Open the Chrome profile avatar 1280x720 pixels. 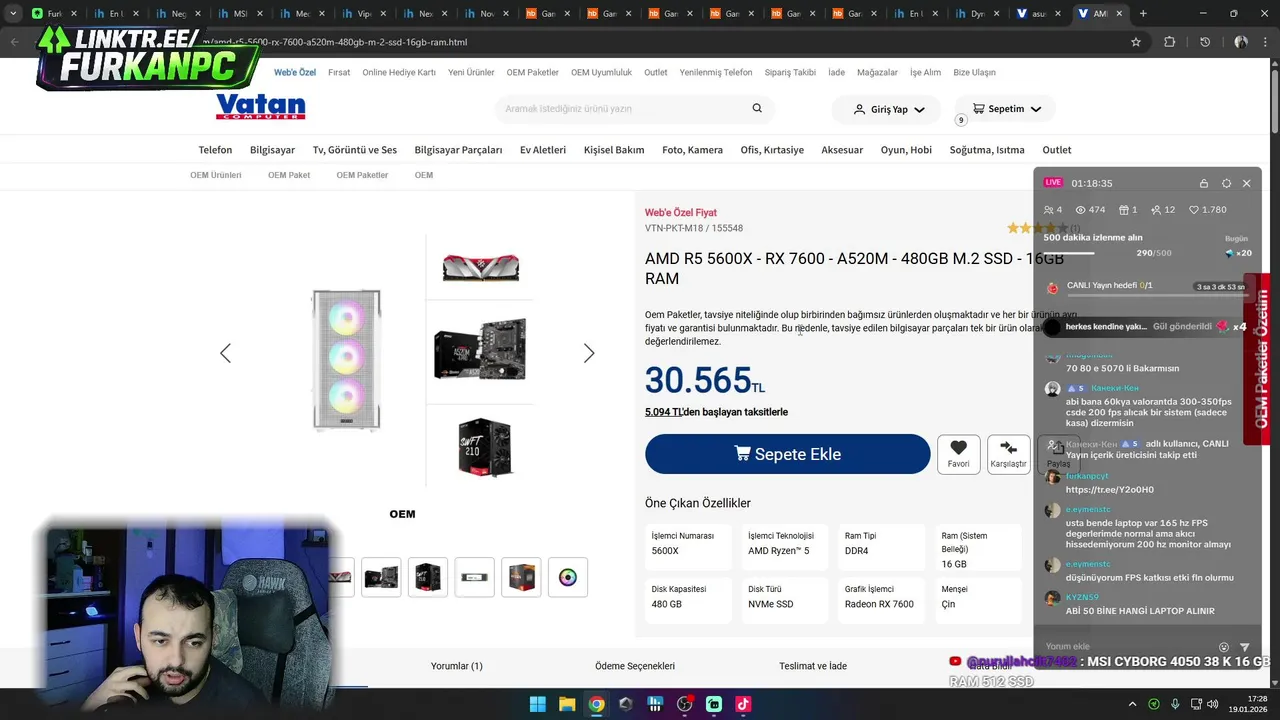coord(1241,42)
